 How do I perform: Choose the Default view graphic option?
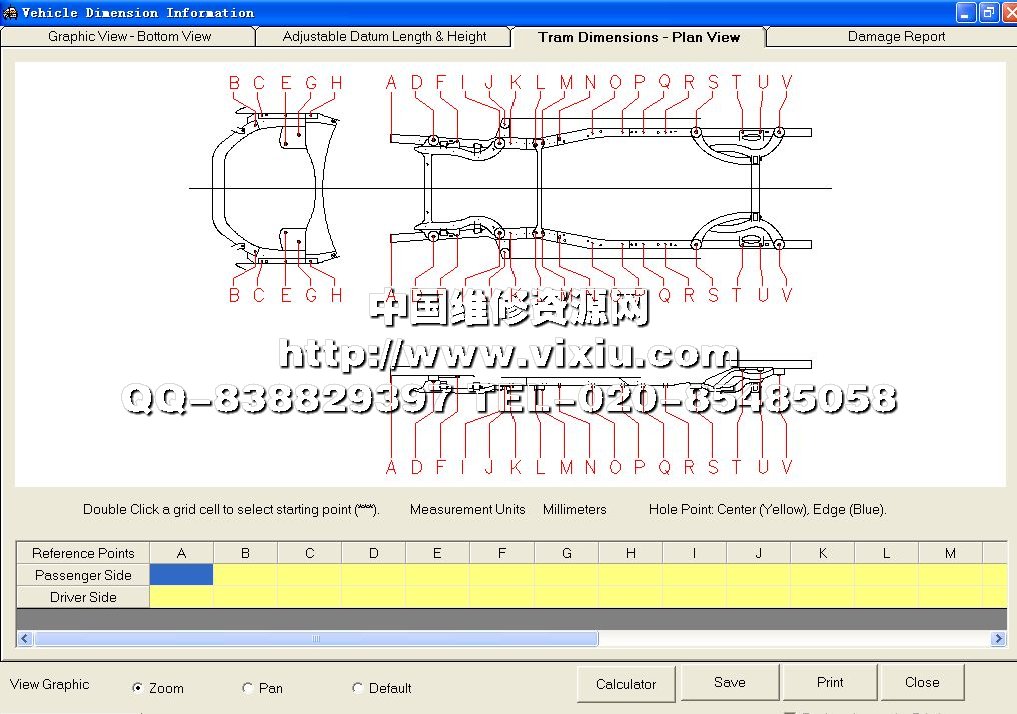(358, 688)
